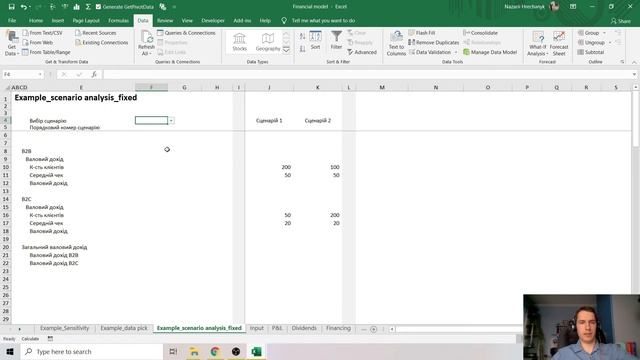
Task: Open the Developer ribbon tab
Action: 213,20
